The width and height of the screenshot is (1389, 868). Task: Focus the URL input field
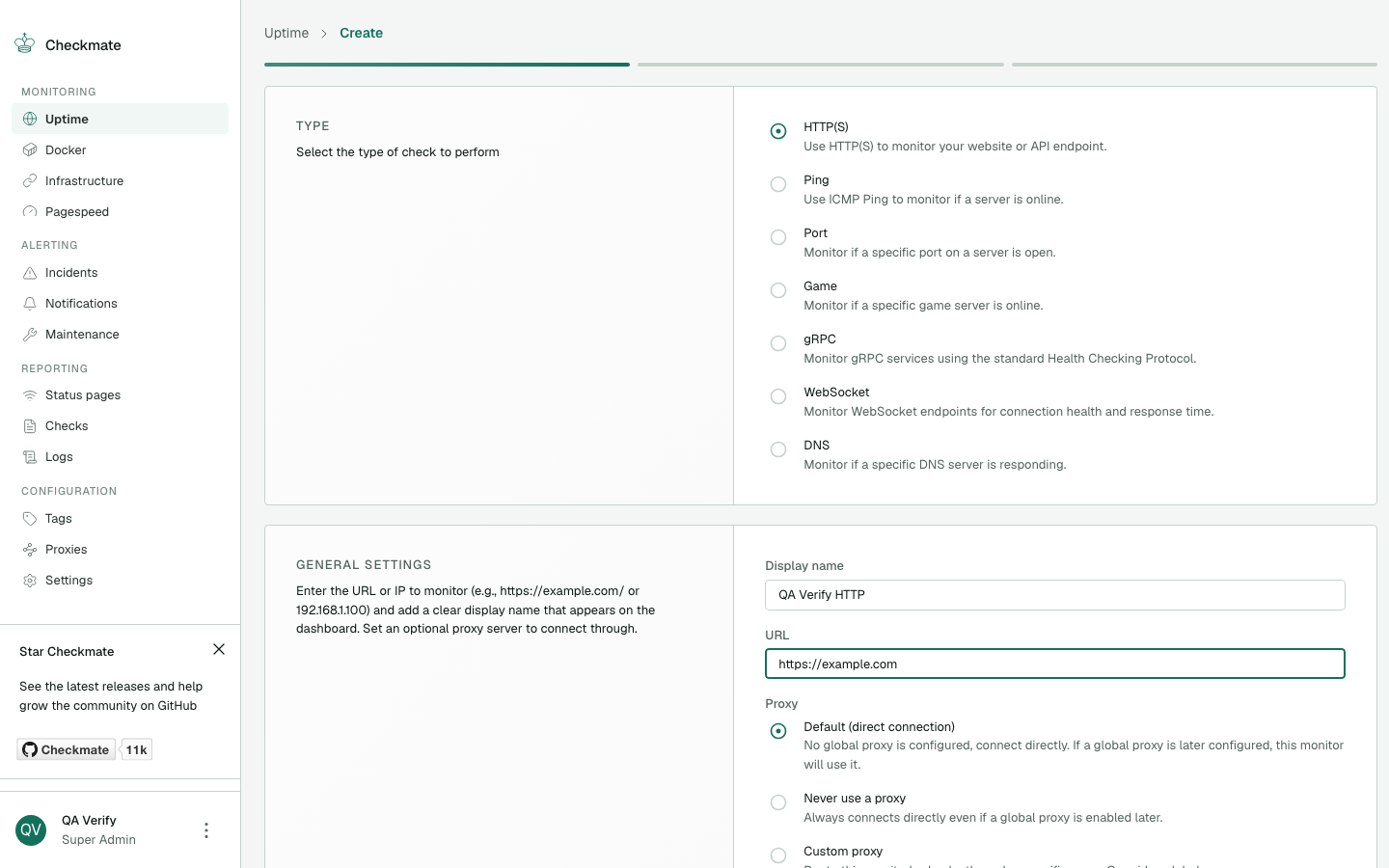[x=1055, y=664]
